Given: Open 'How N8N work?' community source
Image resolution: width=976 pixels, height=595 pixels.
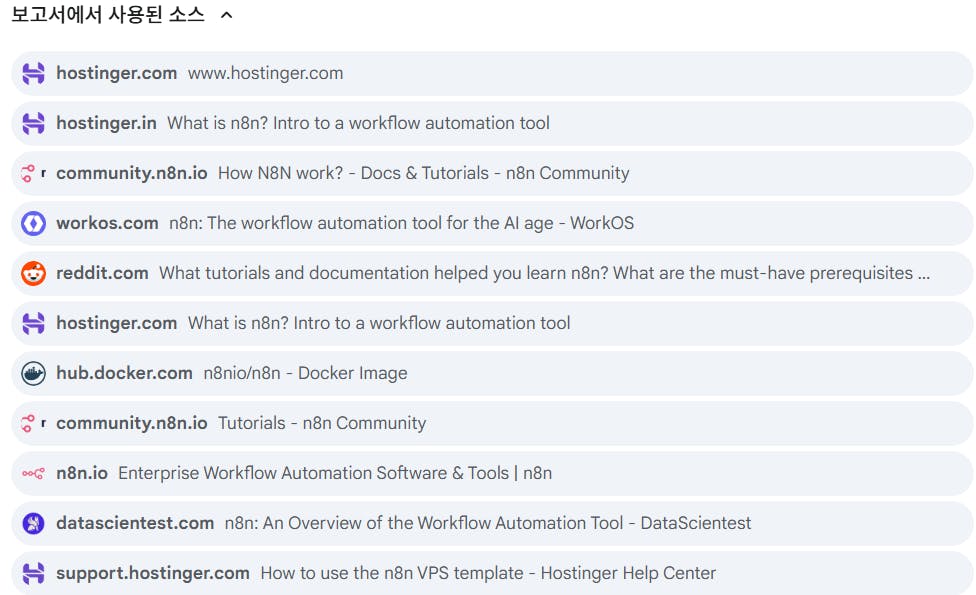Looking at the screenshot, I should [423, 173].
